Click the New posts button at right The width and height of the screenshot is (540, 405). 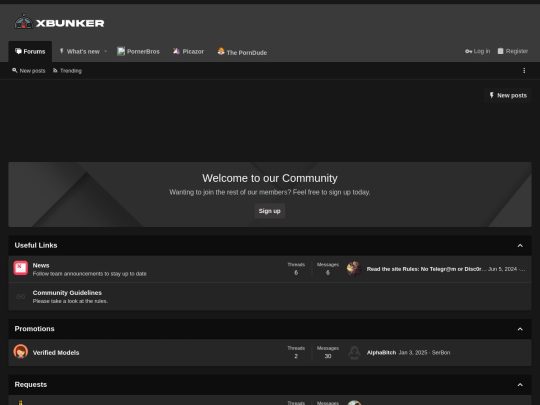pyautogui.click(x=508, y=95)
